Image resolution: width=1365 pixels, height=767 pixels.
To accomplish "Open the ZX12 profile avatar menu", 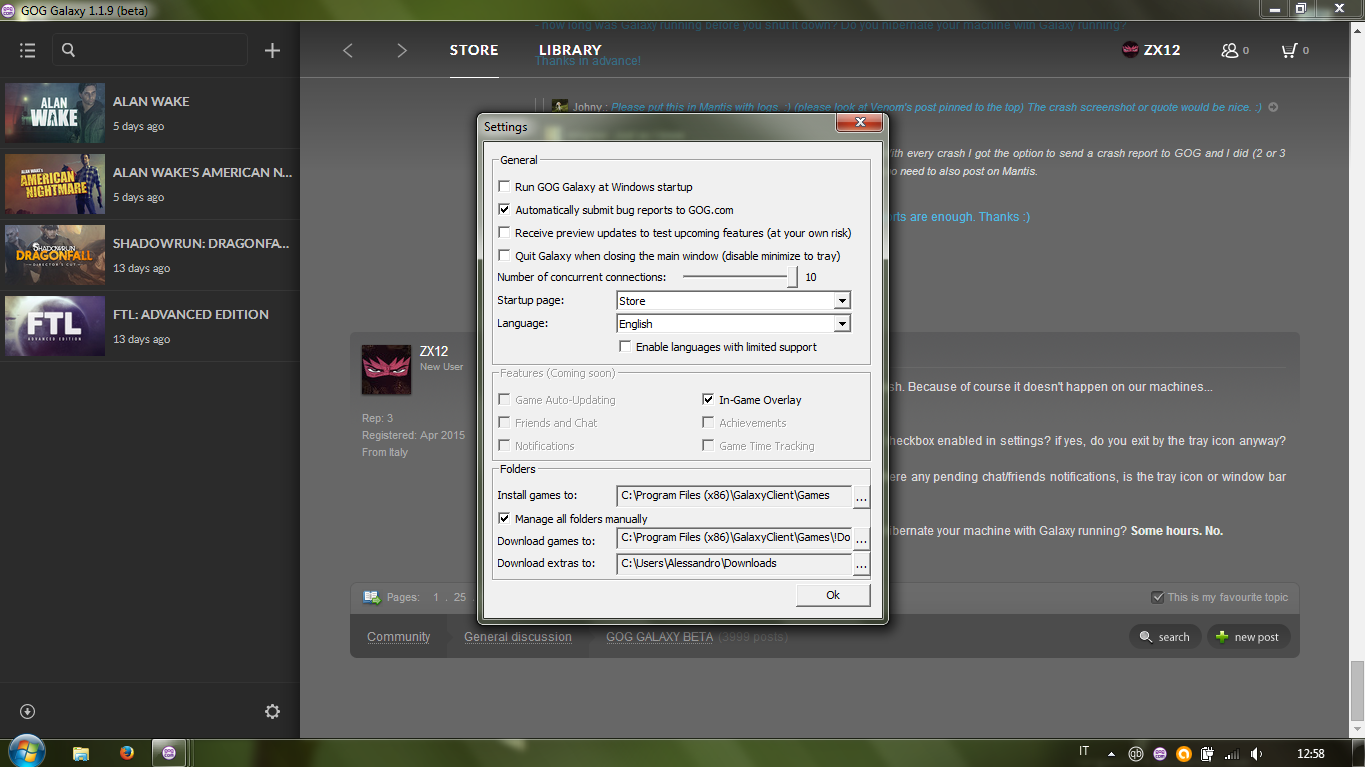I will pos(1131,50).
